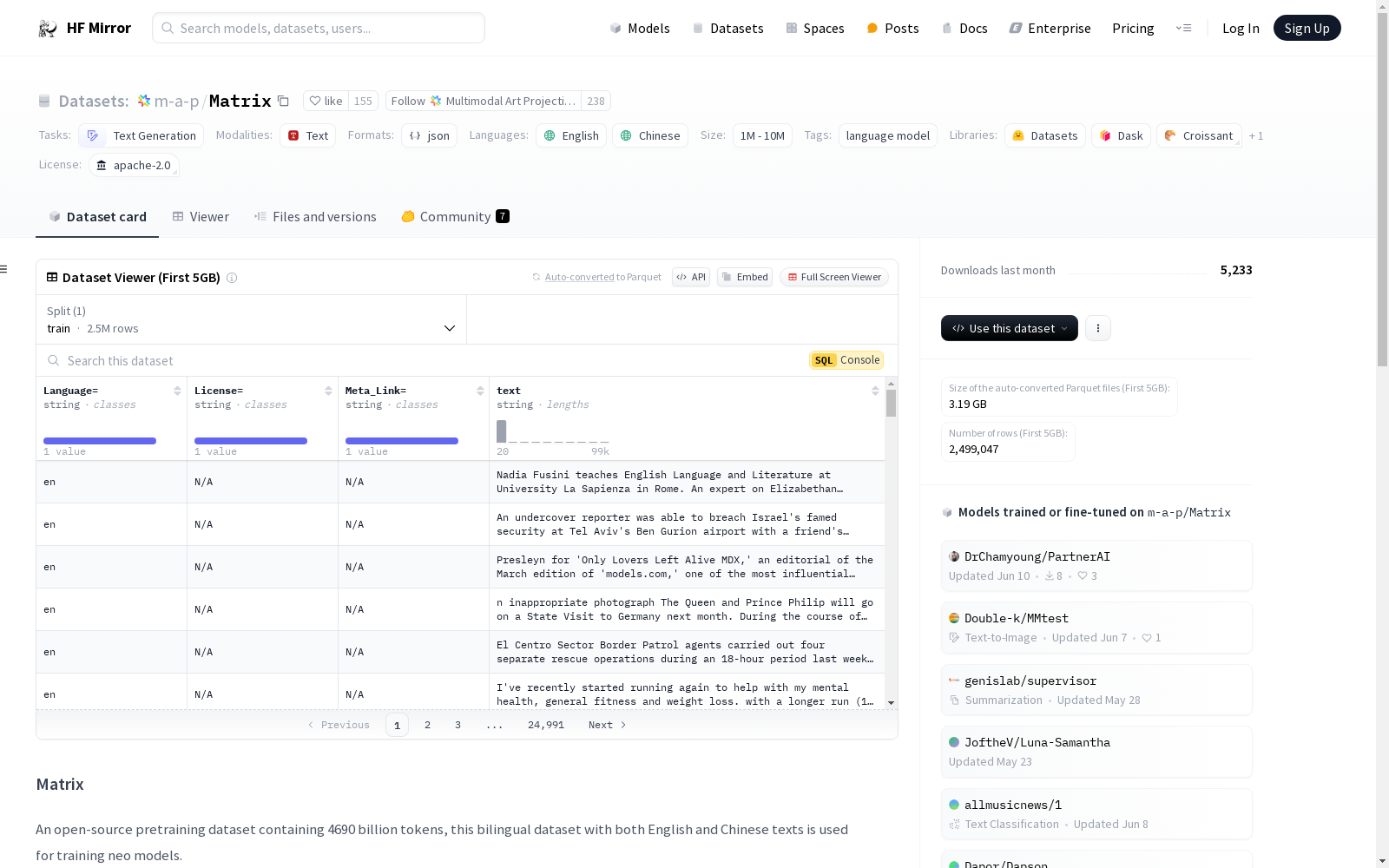Focus the search models, datasets, users field
Screen dimensions: 1389x868
[x=319, y=28]
